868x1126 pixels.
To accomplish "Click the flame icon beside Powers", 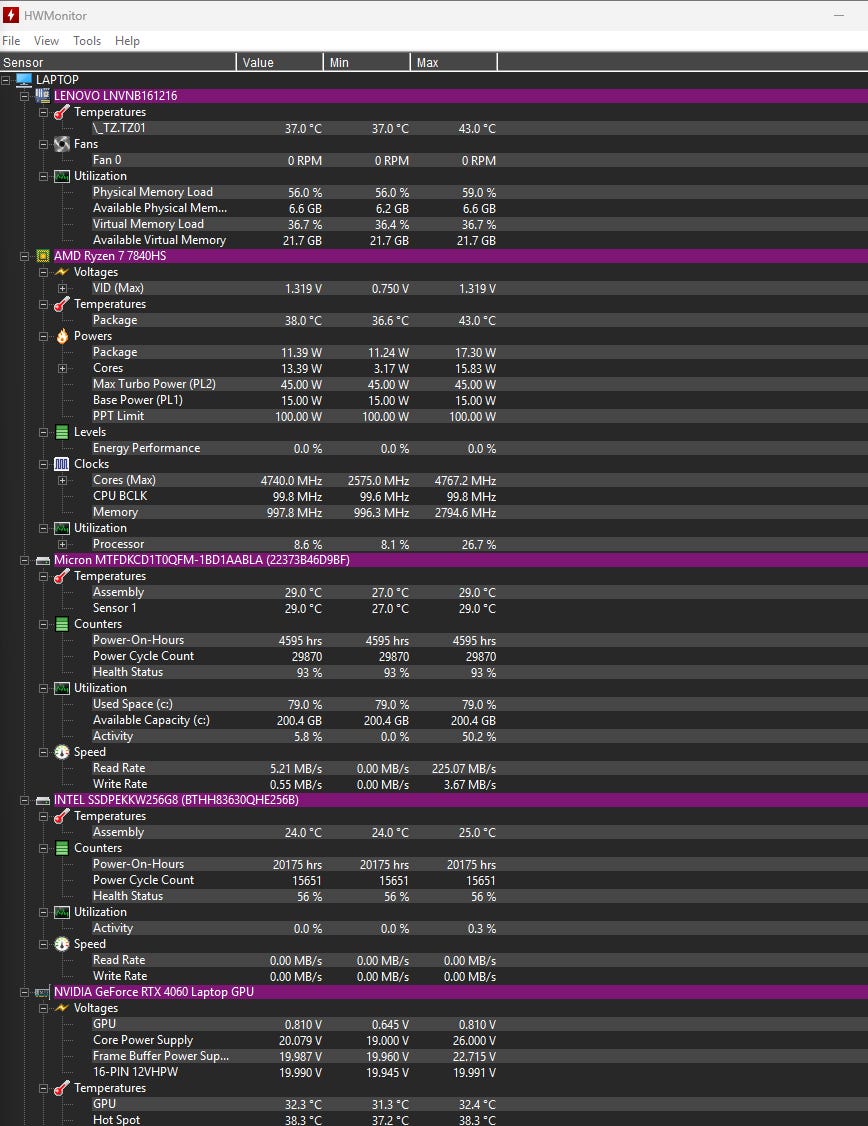I will 62,336.
